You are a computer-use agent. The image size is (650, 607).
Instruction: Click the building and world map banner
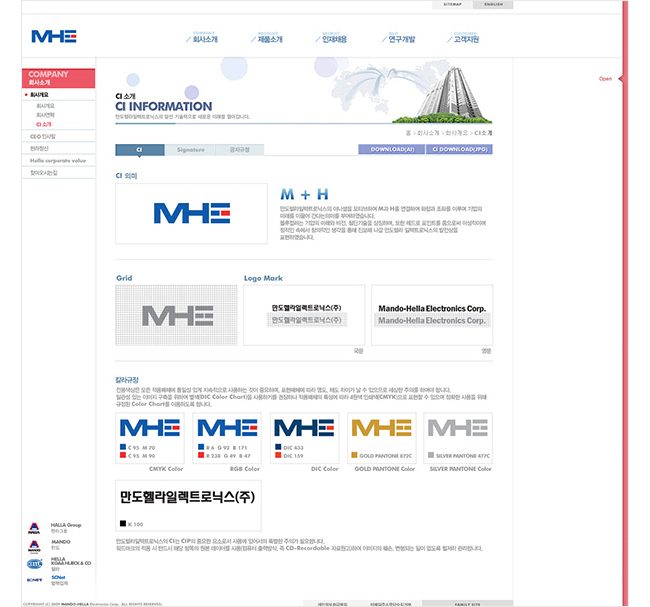tap(412, 92)
